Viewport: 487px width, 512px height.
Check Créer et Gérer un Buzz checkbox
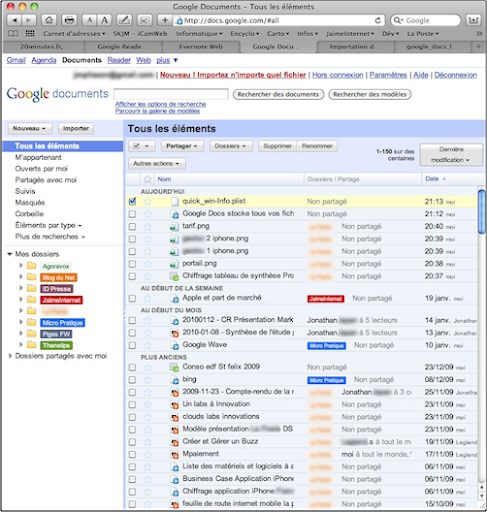click(x=132, y=442)
